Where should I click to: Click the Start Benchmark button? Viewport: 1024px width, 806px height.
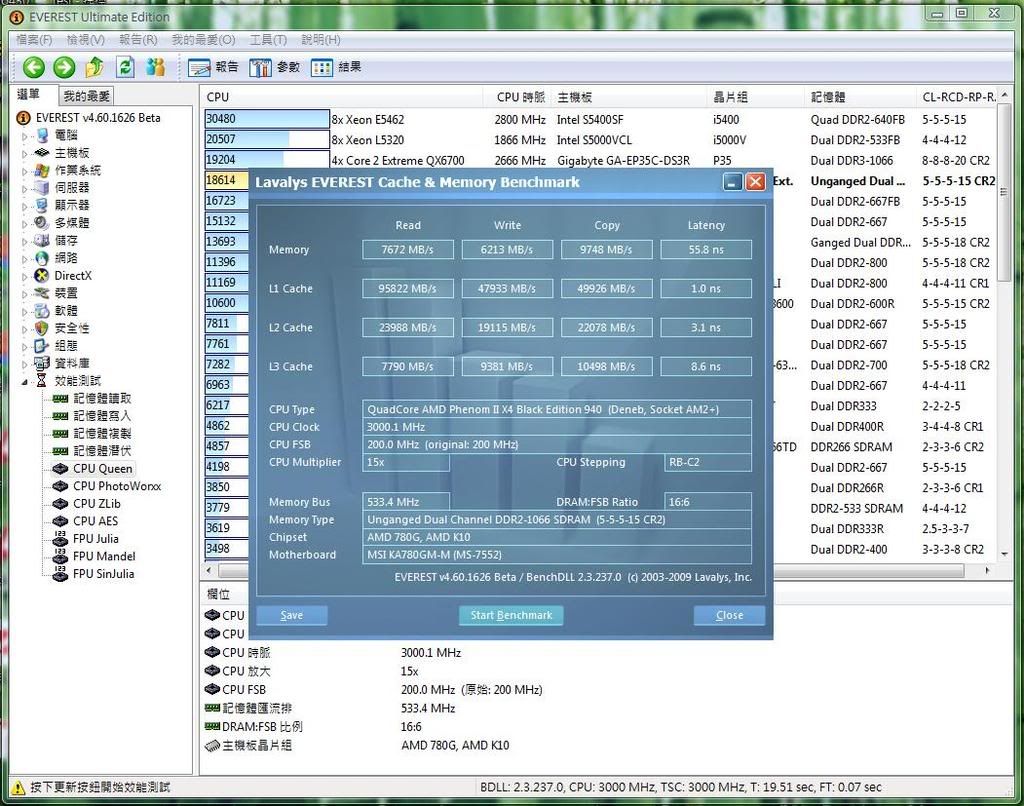(x=511, y=615)
